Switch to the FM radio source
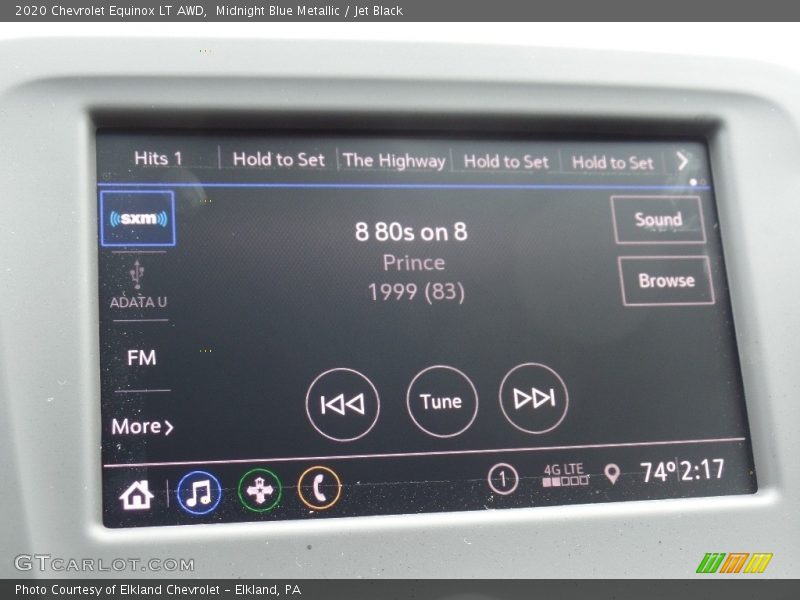Screen dimensions: 800x600 [141, 358]
